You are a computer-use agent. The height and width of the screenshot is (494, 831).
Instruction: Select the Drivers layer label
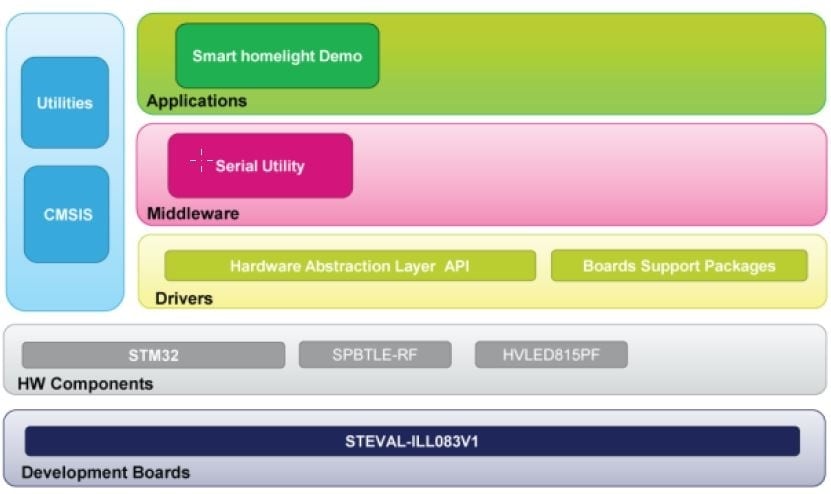184,299
